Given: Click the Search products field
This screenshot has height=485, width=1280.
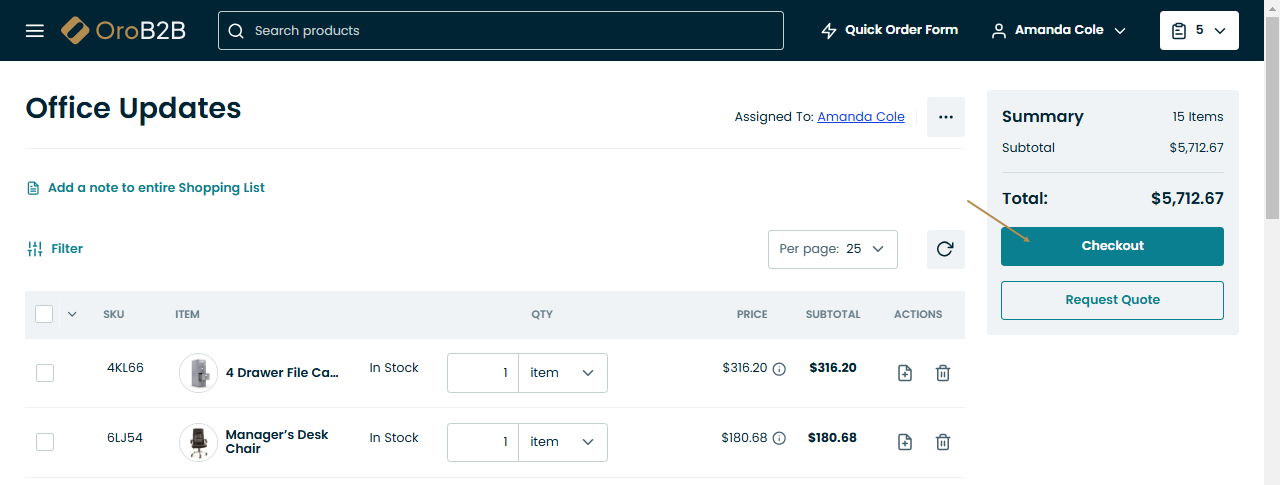Looking at the screenshot, I should [x=500, y=30].
